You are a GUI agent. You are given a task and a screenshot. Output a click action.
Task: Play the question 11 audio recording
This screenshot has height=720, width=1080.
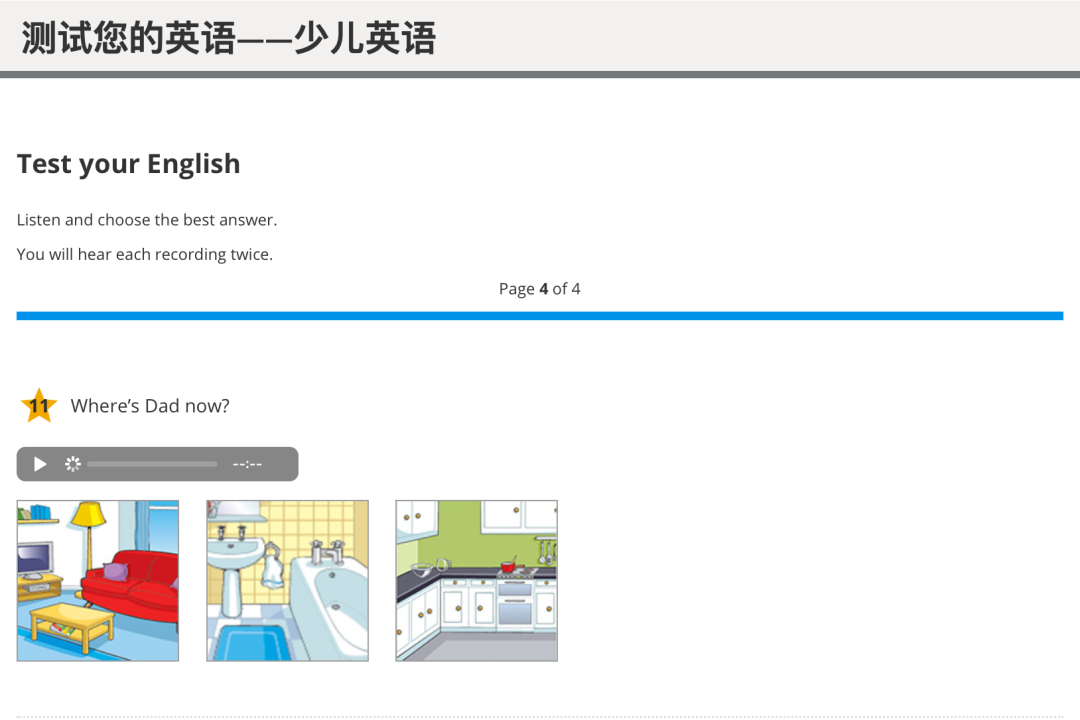pos(40,464)
